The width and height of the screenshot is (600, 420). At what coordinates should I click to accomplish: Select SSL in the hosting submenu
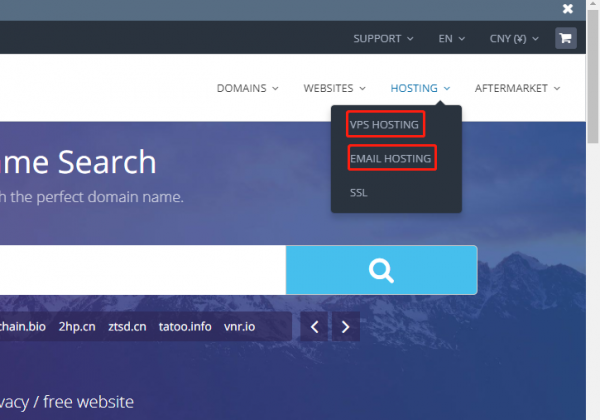point(359,192)
